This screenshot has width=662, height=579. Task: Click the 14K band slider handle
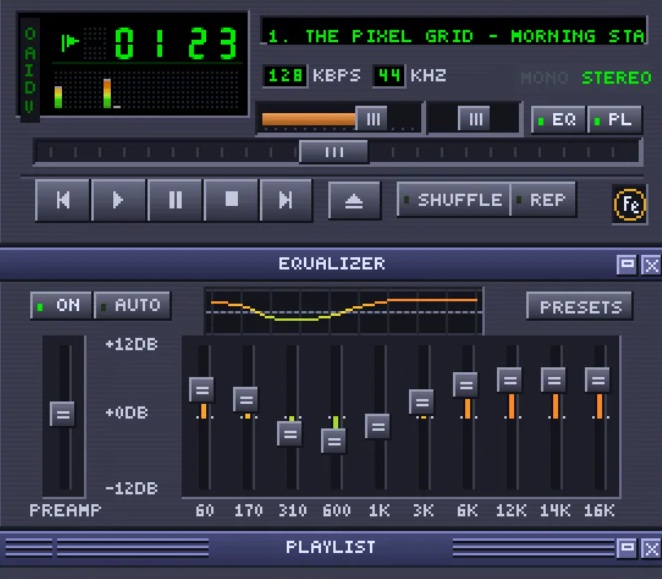point(553,380)
